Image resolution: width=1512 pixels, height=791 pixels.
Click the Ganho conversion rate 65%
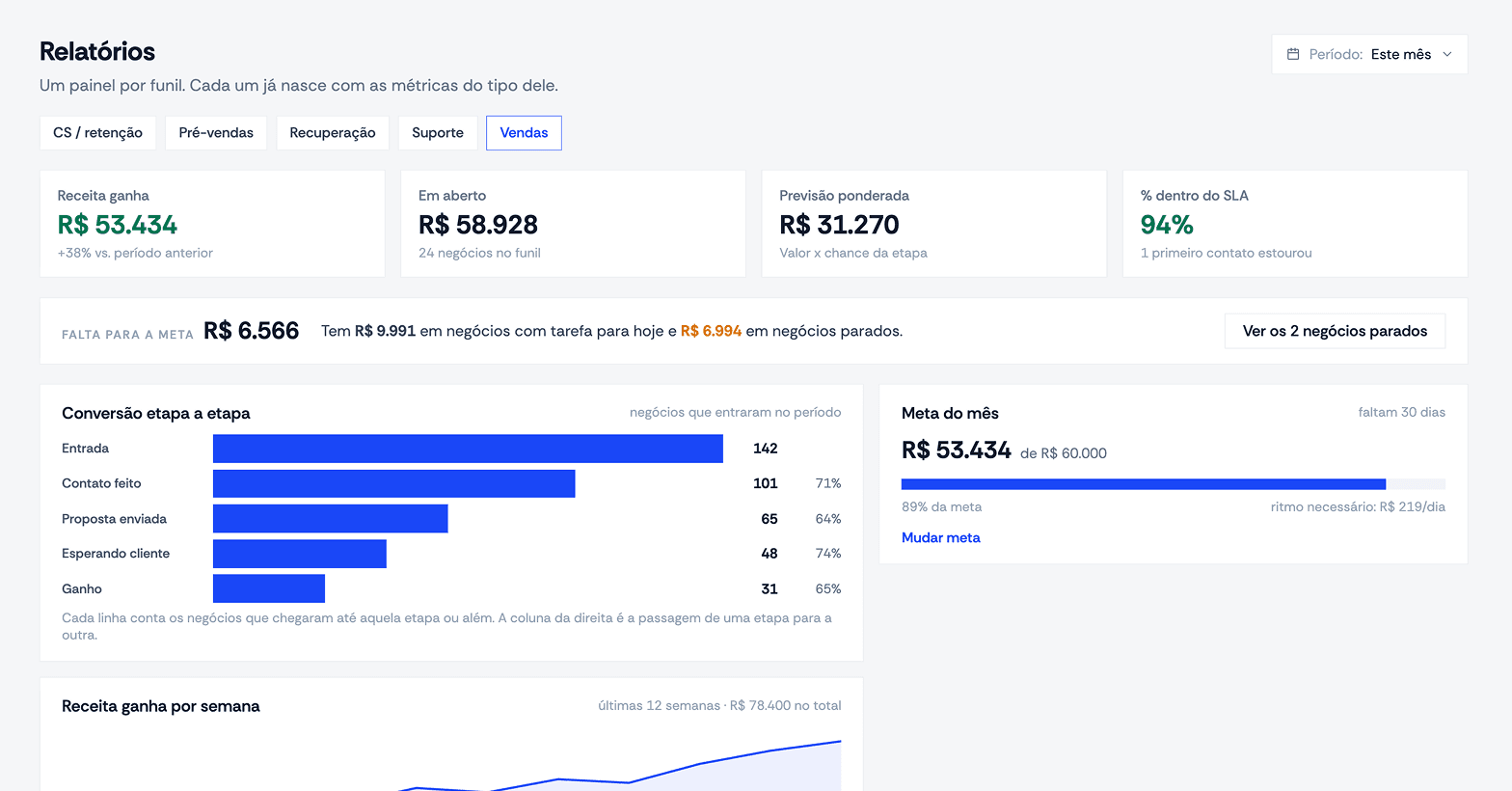coord(828,588)
